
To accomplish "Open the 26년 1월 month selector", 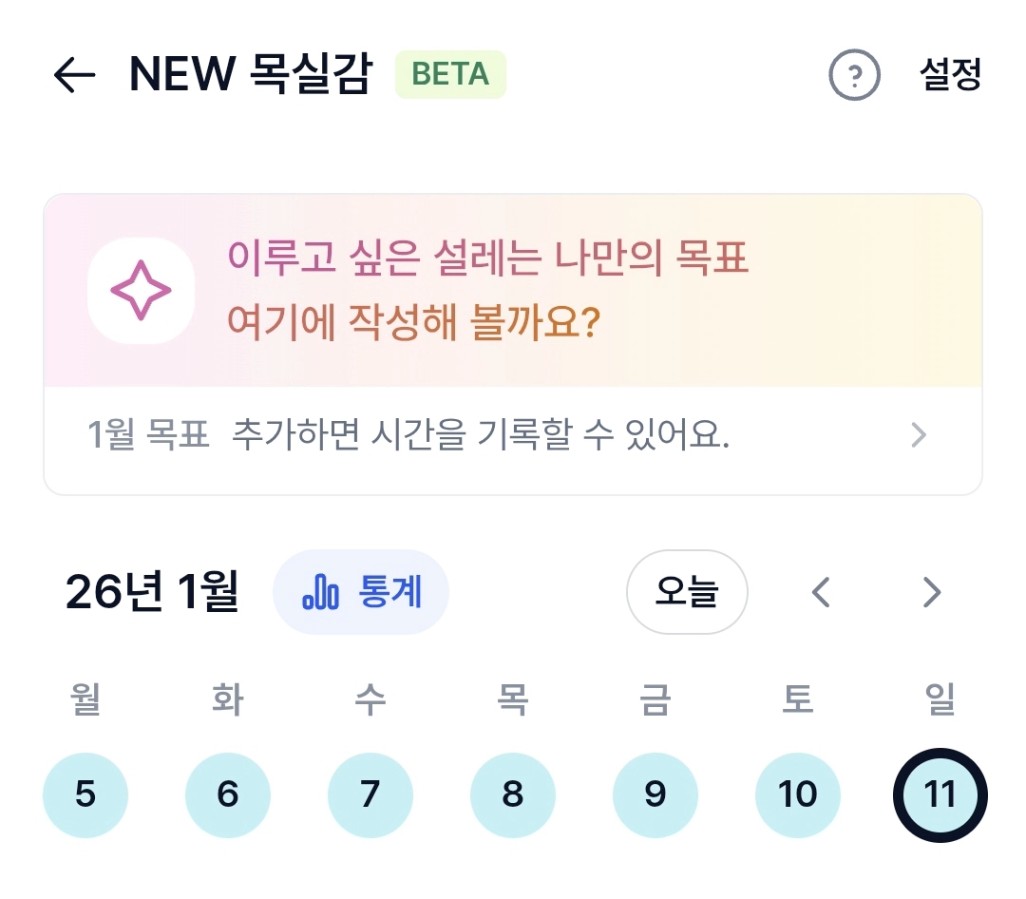I will point(152,593).
